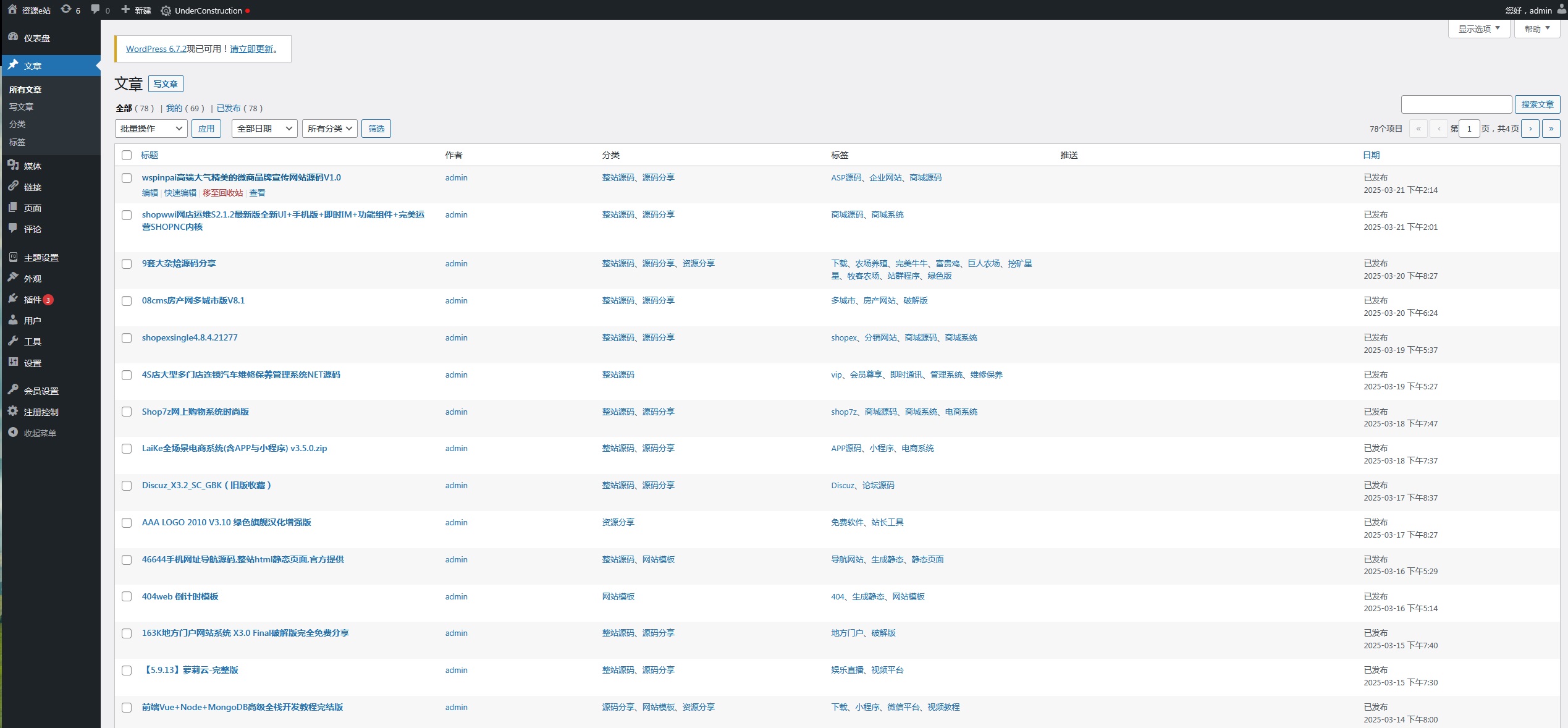Open the 会员设置 membership icon
The image size is (1568, 728).
coord(13,390)
